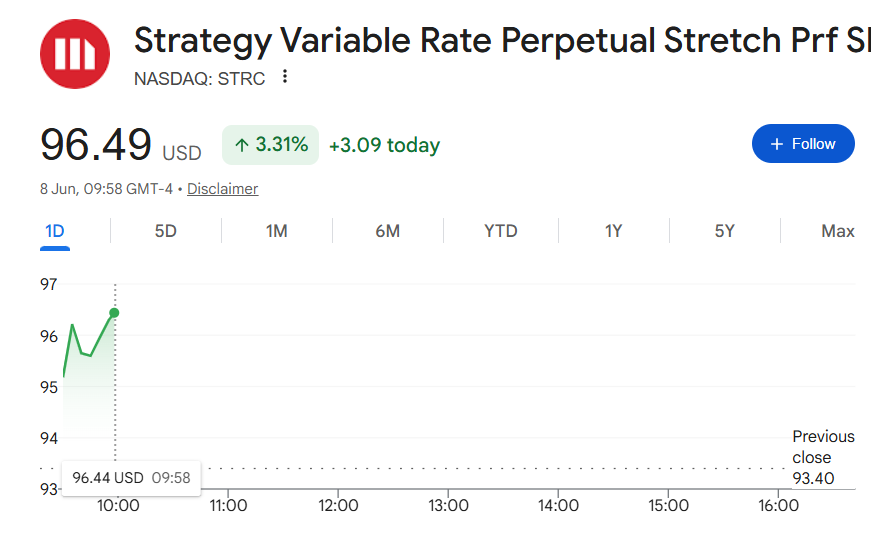Click the chart at 12:00 axis mark
The height and width of the screenshot is (536, 871).
click(x=338, y=505)
